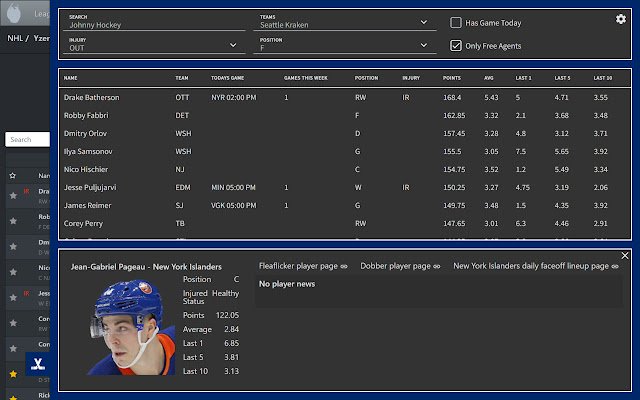Toggle star for the Dra... row with IR
The height and width of the screenshot is (400, 640).
click(x=13, y=196)
